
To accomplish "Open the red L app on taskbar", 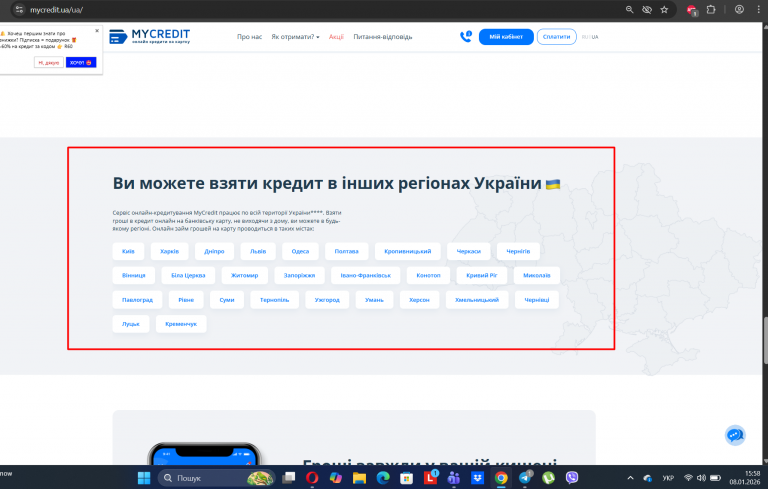I will coord(430,478).
